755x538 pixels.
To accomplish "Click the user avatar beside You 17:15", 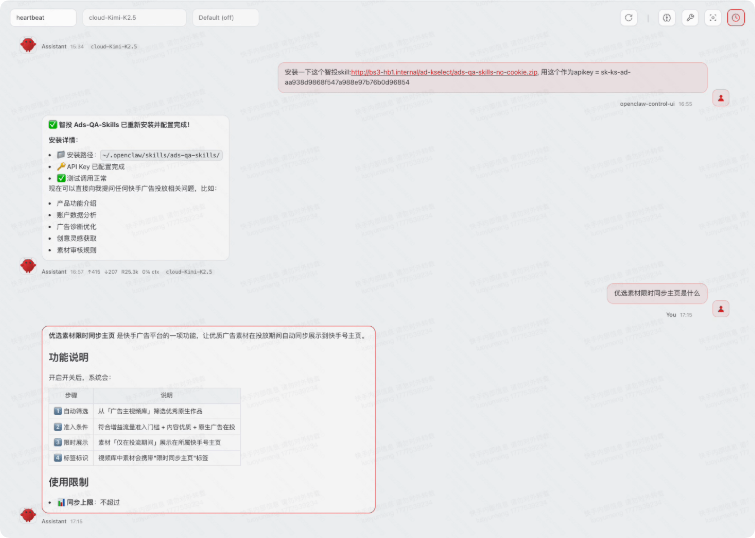I will tap(720, 309).
